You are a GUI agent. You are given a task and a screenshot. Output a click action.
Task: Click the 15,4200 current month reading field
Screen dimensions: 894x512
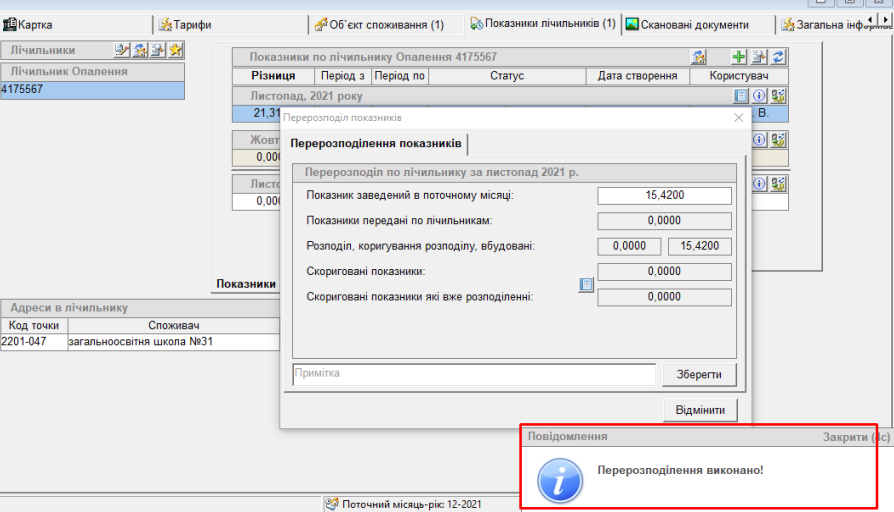664,196
